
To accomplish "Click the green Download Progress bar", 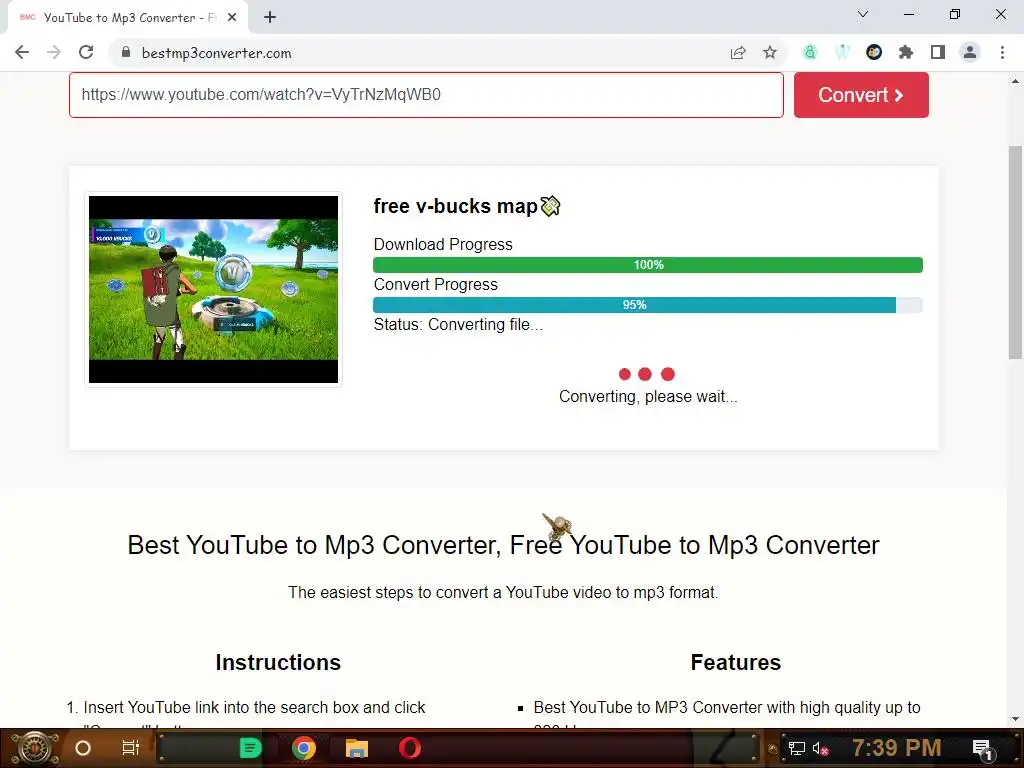I will pyautogui.click(x=648, y=264).
